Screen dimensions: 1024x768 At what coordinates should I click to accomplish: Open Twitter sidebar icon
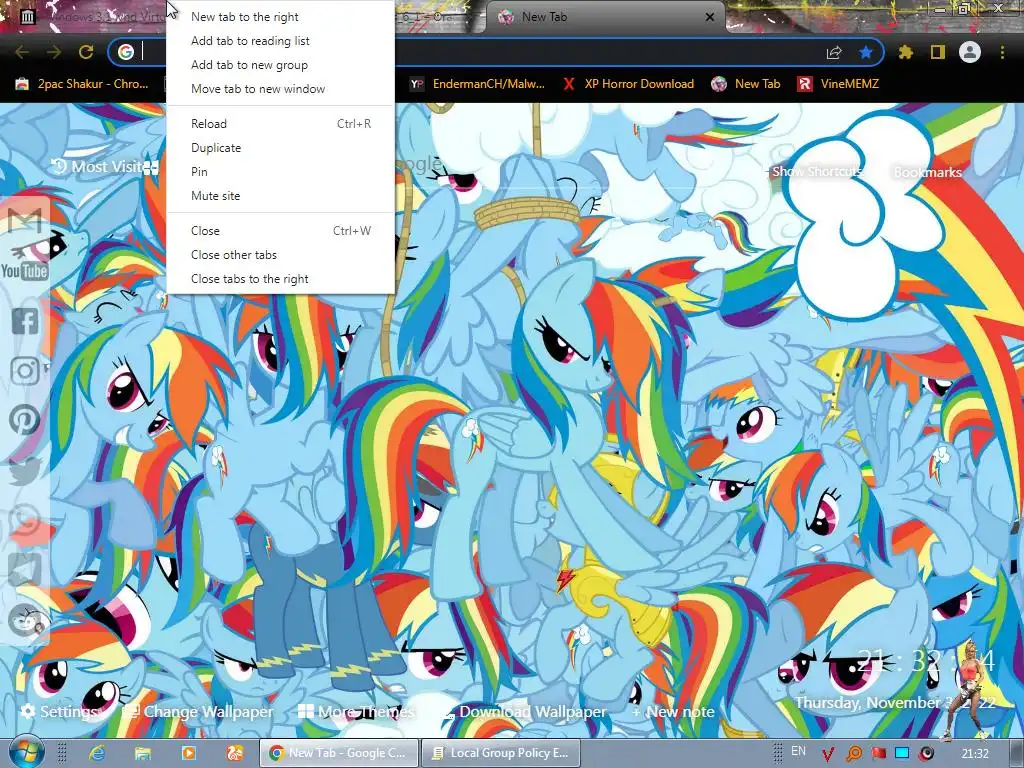point(25,470)
